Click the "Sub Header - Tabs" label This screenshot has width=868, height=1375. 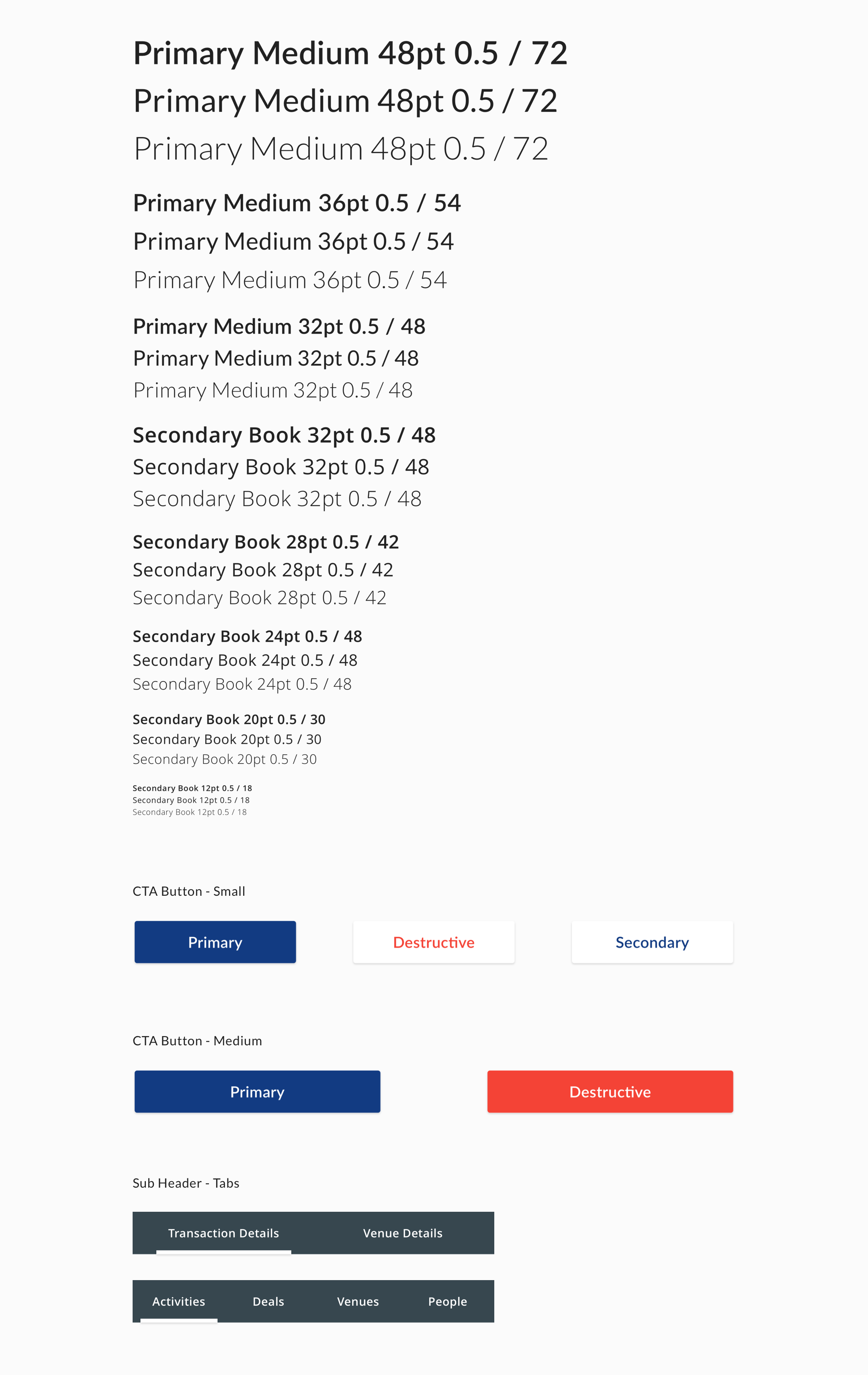click(186, 1183)
